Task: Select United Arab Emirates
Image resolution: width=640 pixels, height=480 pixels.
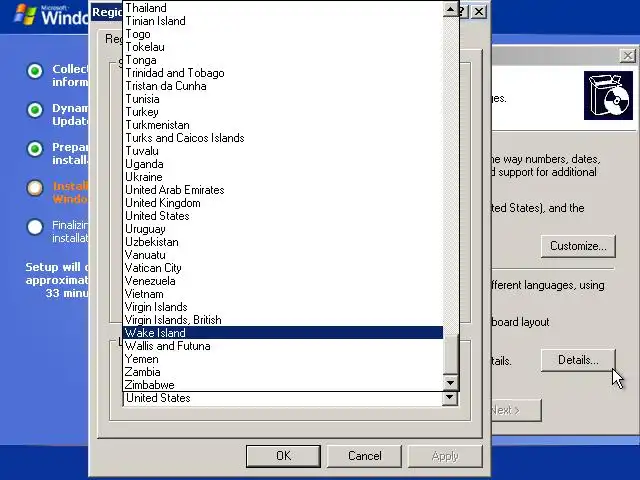Action: [x=282, y=190]
